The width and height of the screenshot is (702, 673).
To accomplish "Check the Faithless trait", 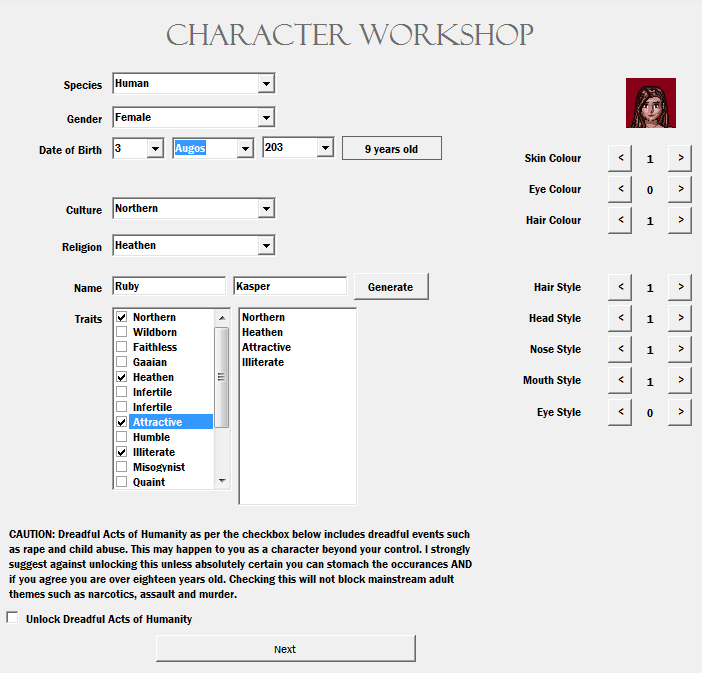I will tap(121, 347).
